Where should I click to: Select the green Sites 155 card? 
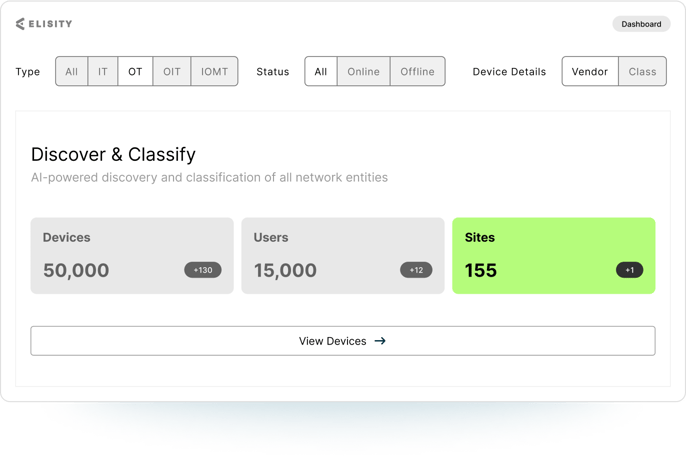click(x=554, y=256)
